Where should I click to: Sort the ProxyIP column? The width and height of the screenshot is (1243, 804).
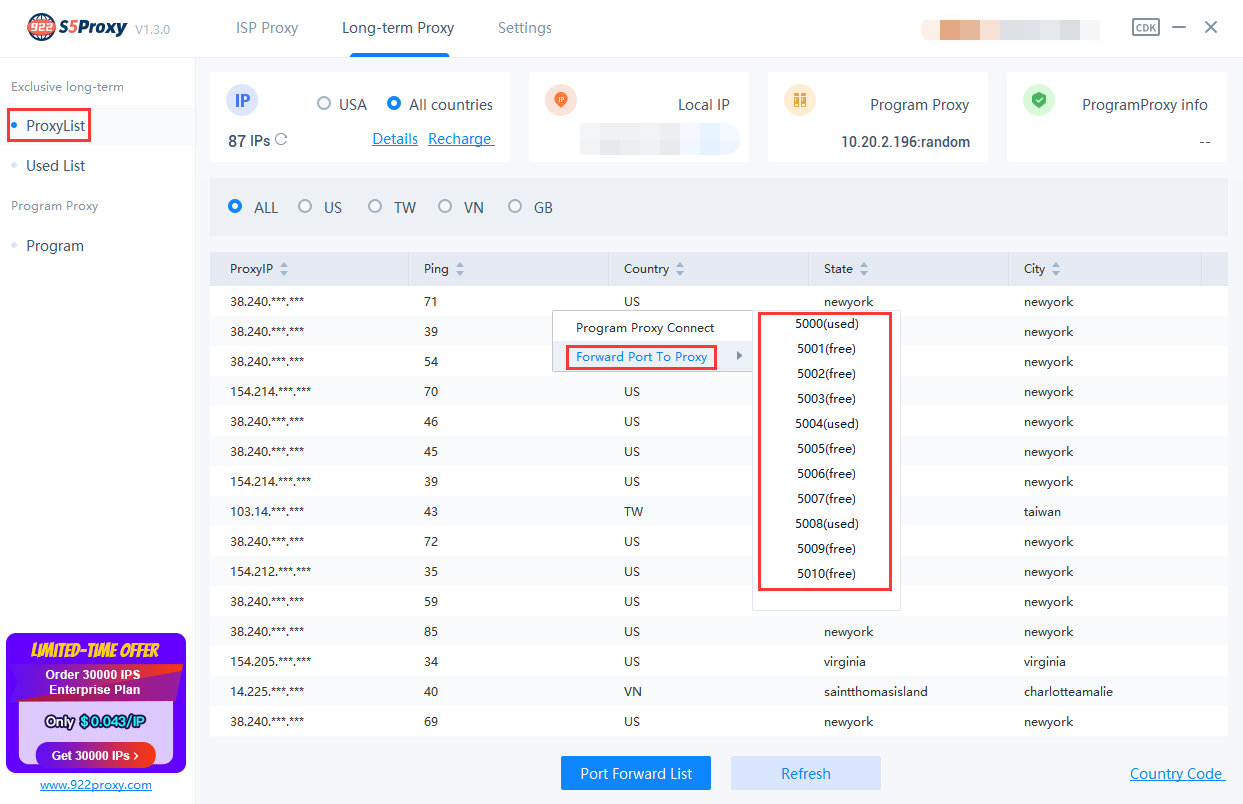[284, 269]
